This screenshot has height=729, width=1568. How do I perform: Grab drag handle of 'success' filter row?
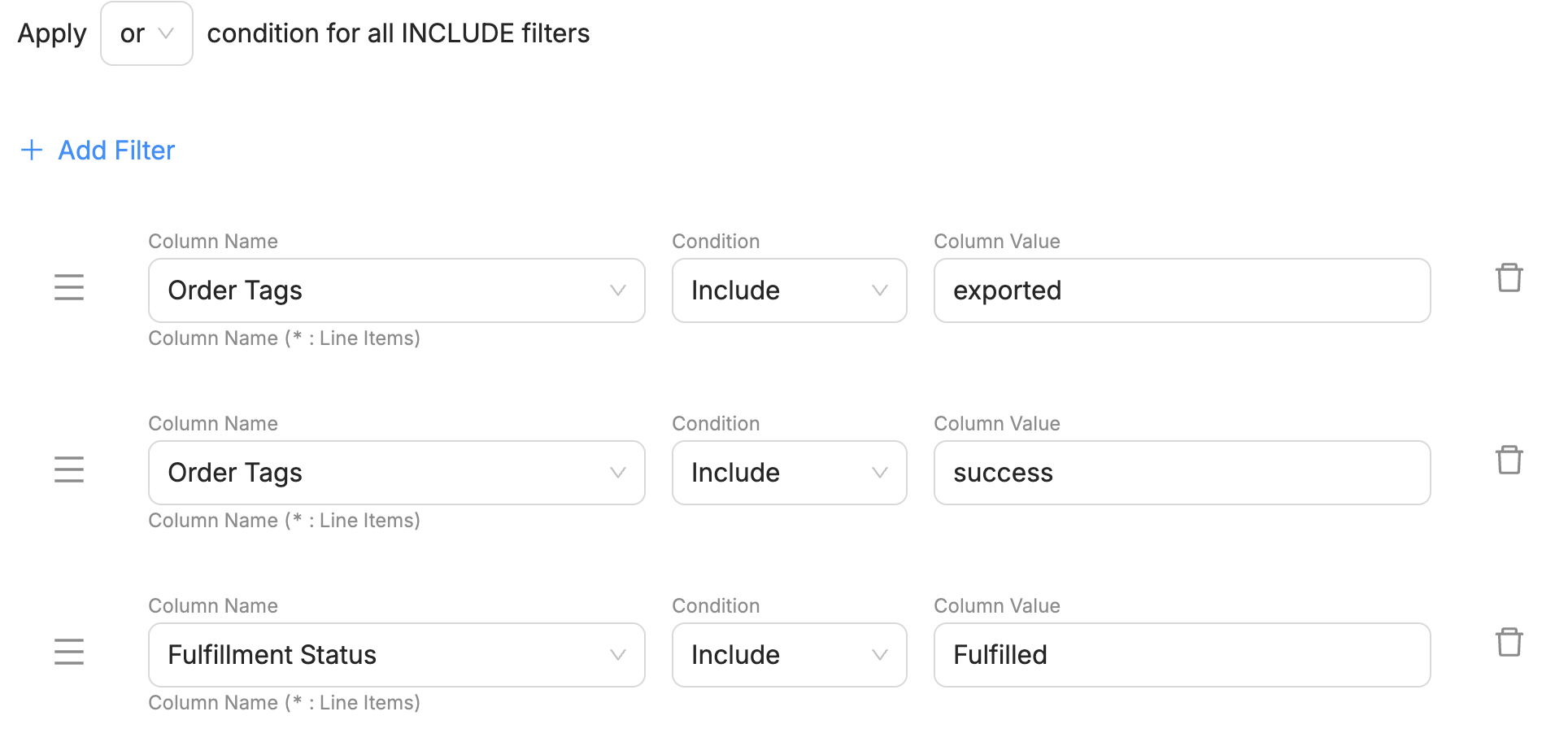(x=69, y=469)
